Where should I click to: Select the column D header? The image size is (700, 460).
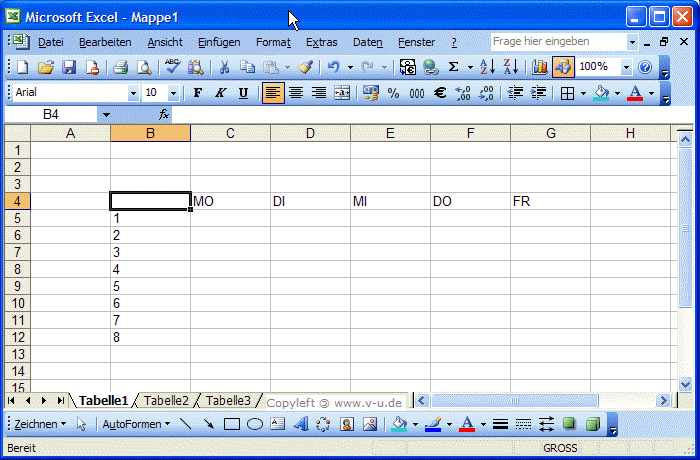tap(310, 133)
